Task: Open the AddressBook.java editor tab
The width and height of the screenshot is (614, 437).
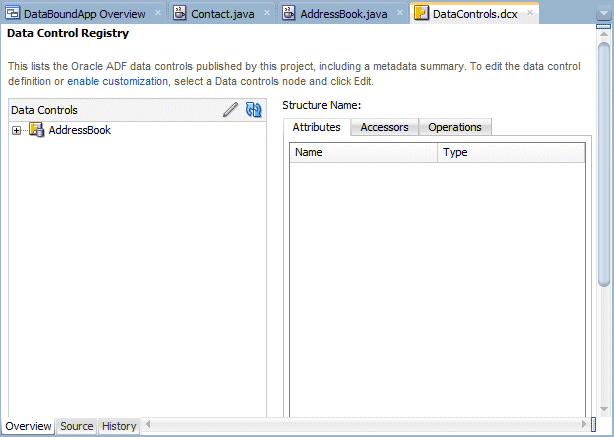Action: click(x=344, y=14)
